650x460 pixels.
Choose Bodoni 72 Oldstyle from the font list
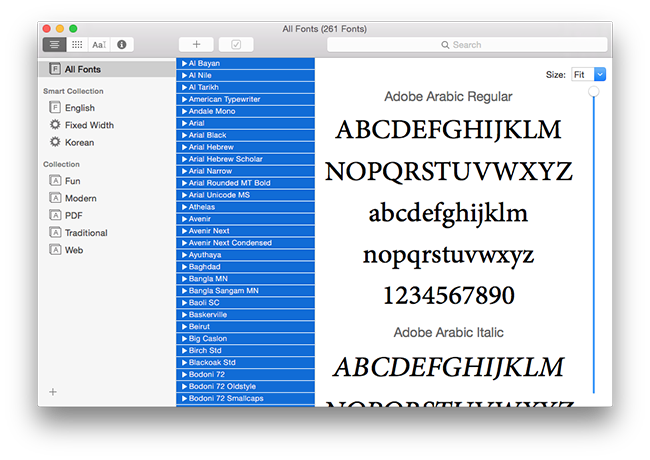(x=223, y=386)
